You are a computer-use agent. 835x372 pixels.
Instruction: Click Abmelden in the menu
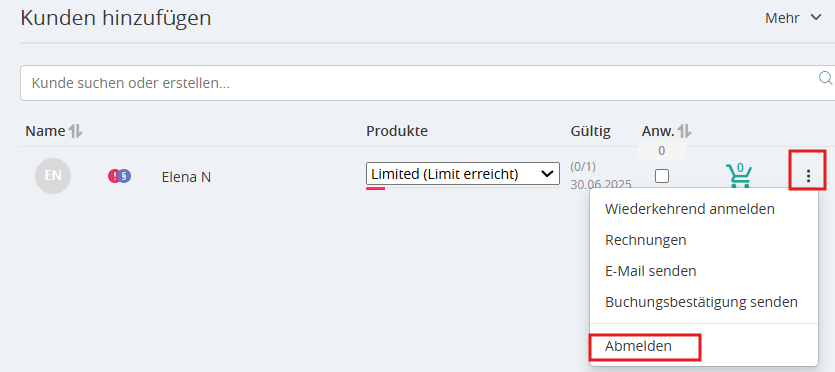point(638,346)
